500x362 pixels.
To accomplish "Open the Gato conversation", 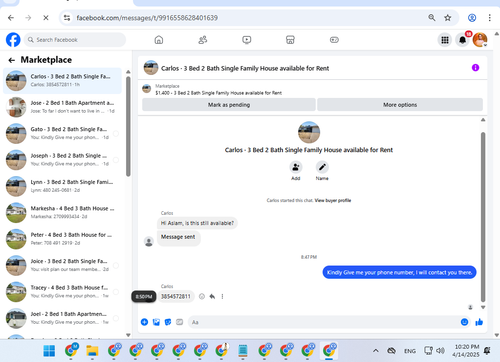I will point(62,133).
